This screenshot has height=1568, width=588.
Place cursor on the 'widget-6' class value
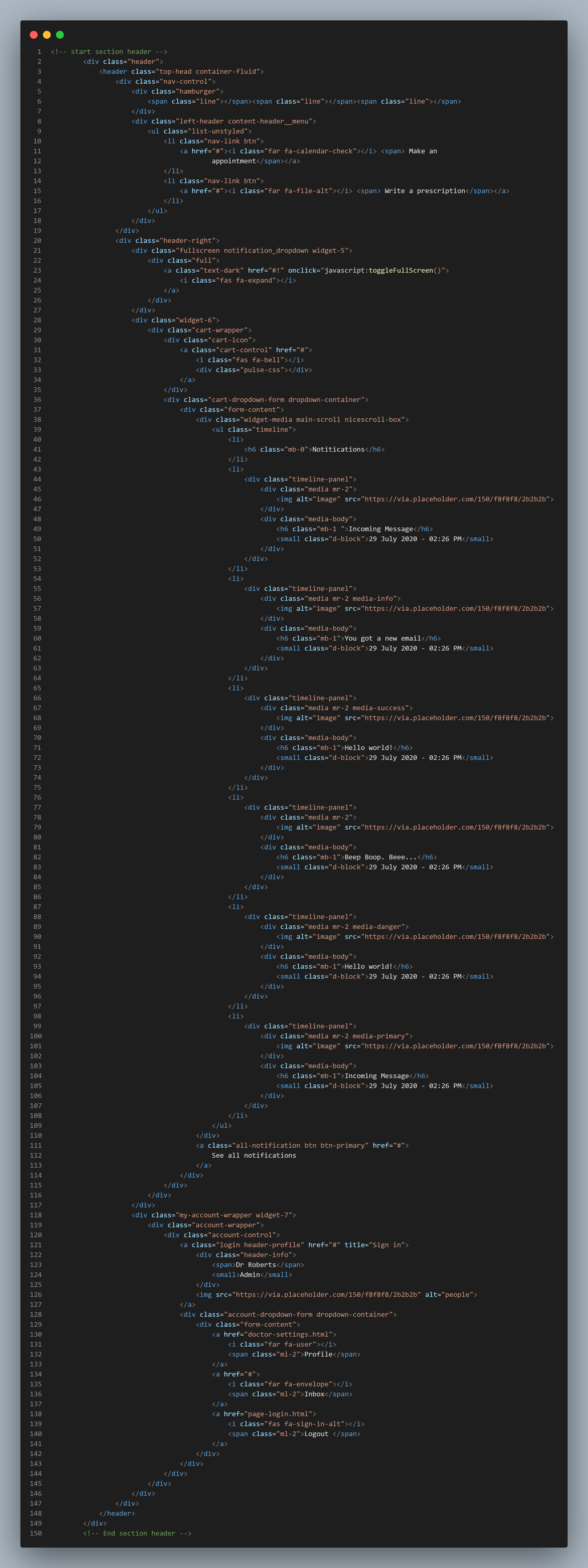coord(196,320)
